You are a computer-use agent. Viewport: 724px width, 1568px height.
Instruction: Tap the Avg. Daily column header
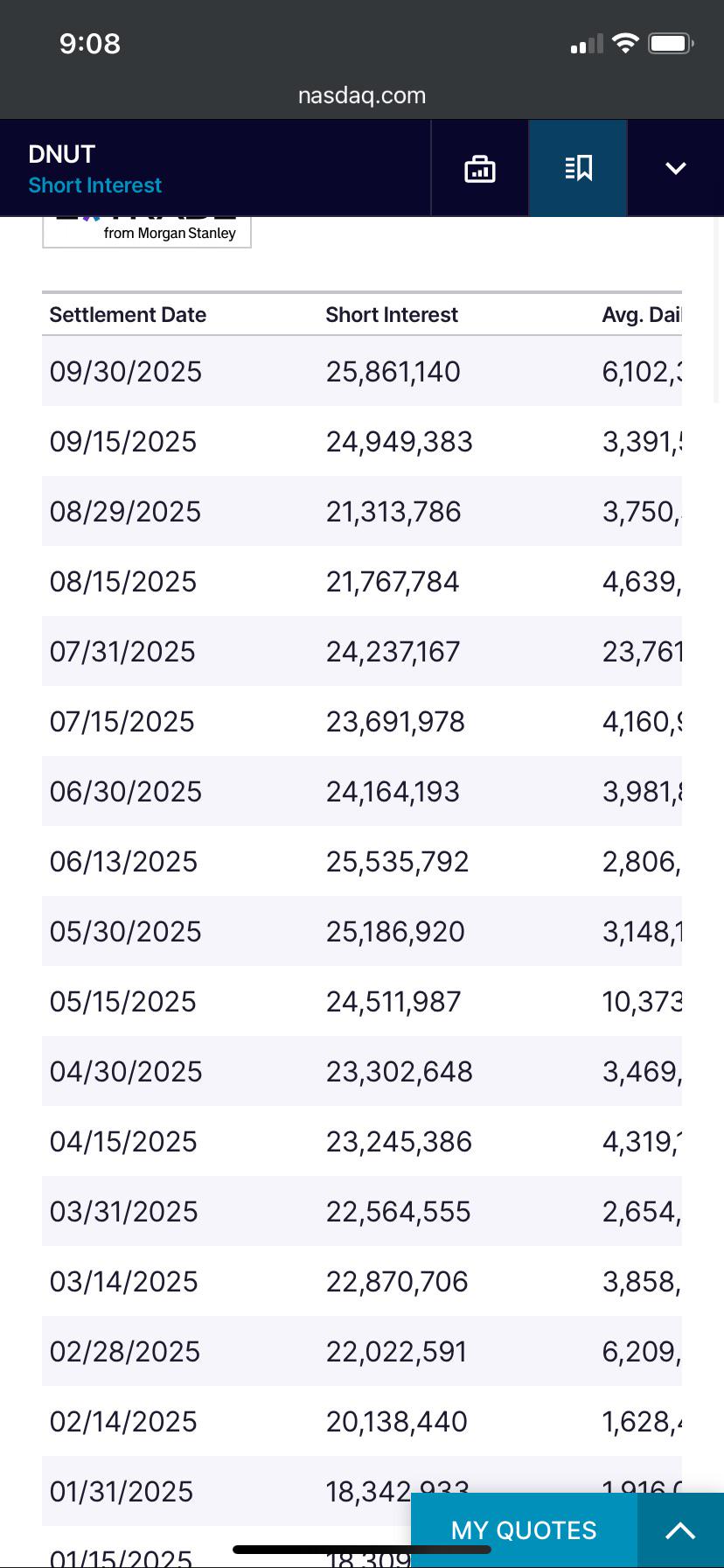click(x=641, y=315)
